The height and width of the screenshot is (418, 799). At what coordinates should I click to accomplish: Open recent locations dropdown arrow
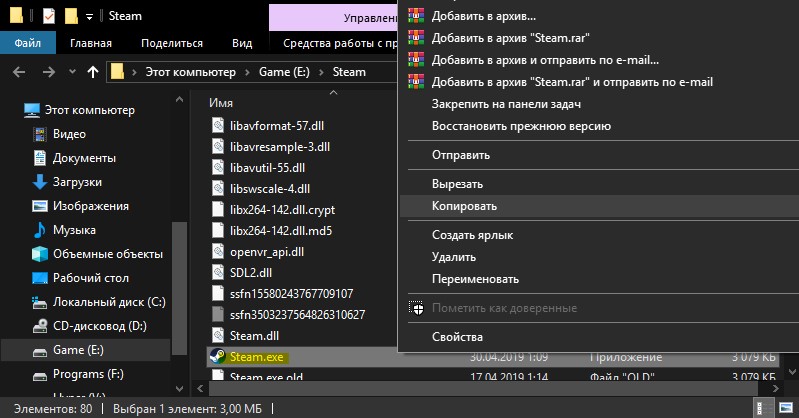72,72
